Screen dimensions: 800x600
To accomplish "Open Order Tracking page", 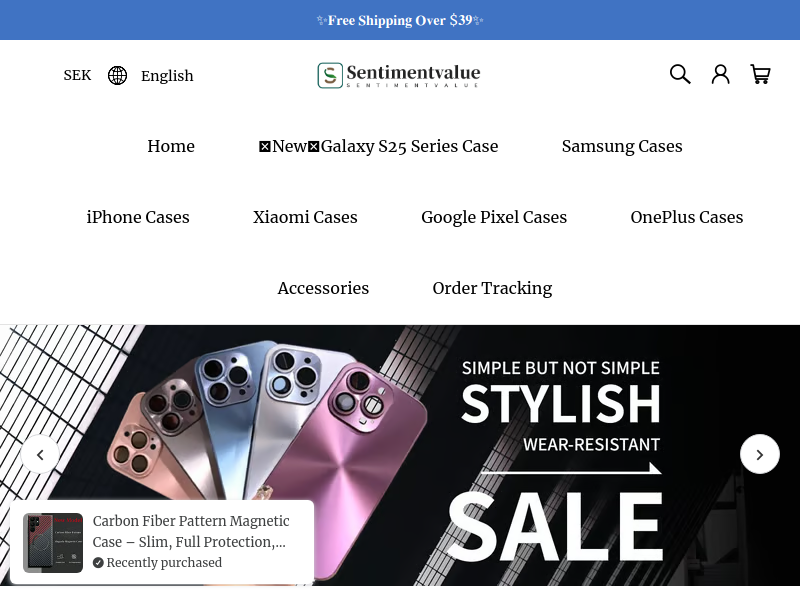I will [492, 288].
